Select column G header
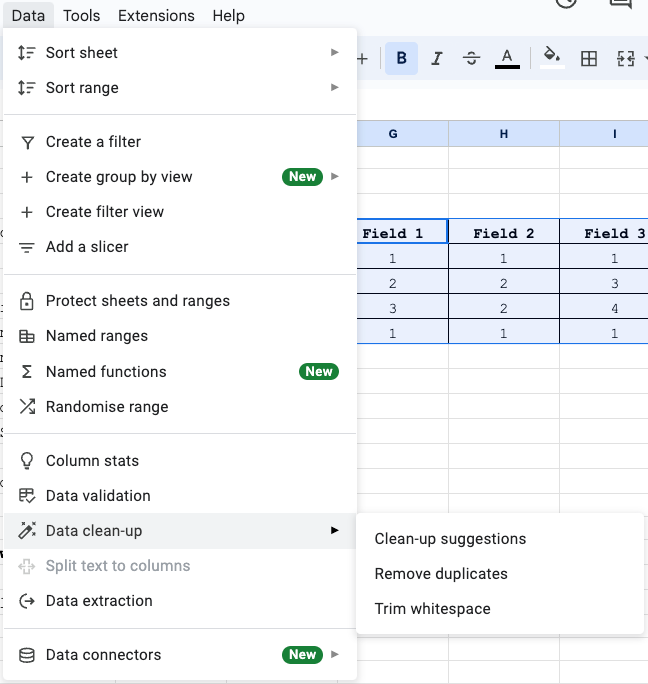The image size is (648, 684). point(402,134)
